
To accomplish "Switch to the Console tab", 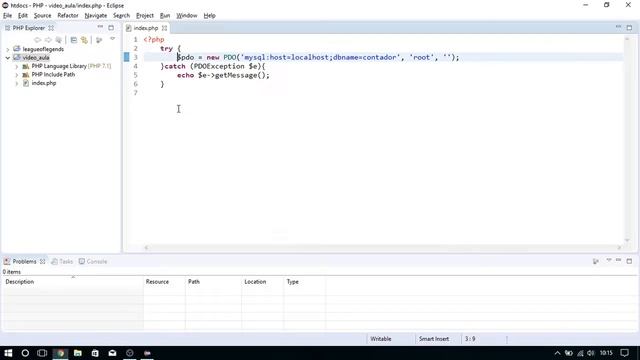I will 93,261.
